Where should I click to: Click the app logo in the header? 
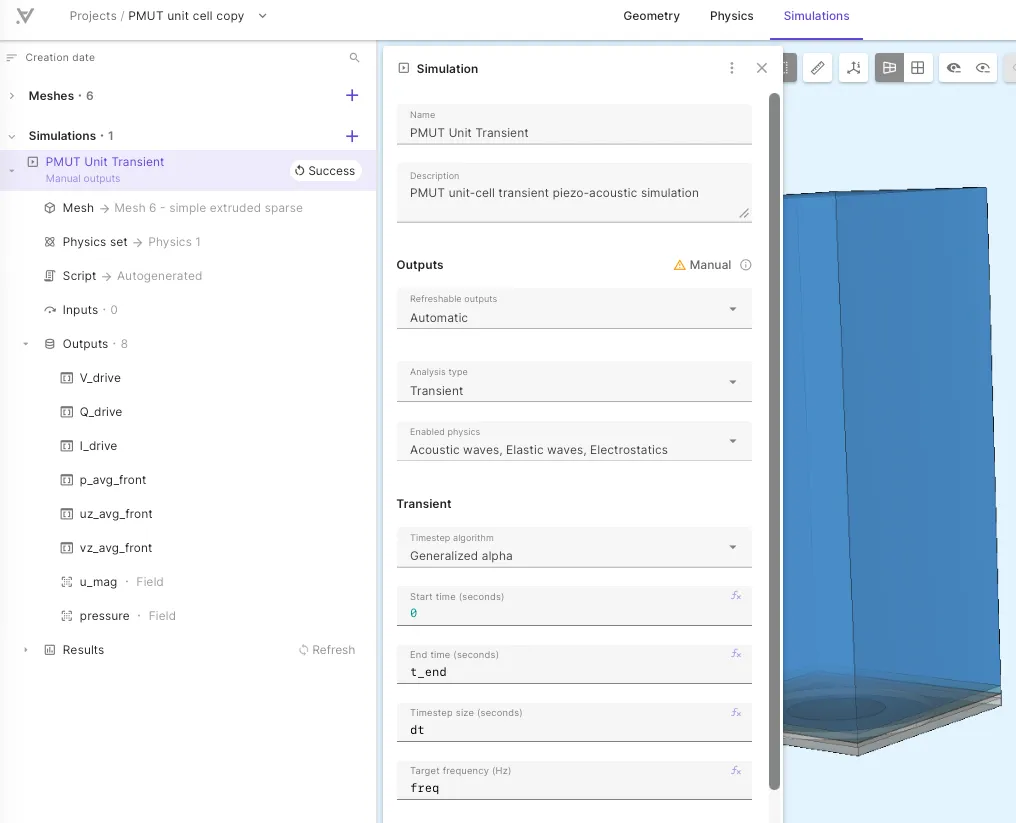click(25, 16)
